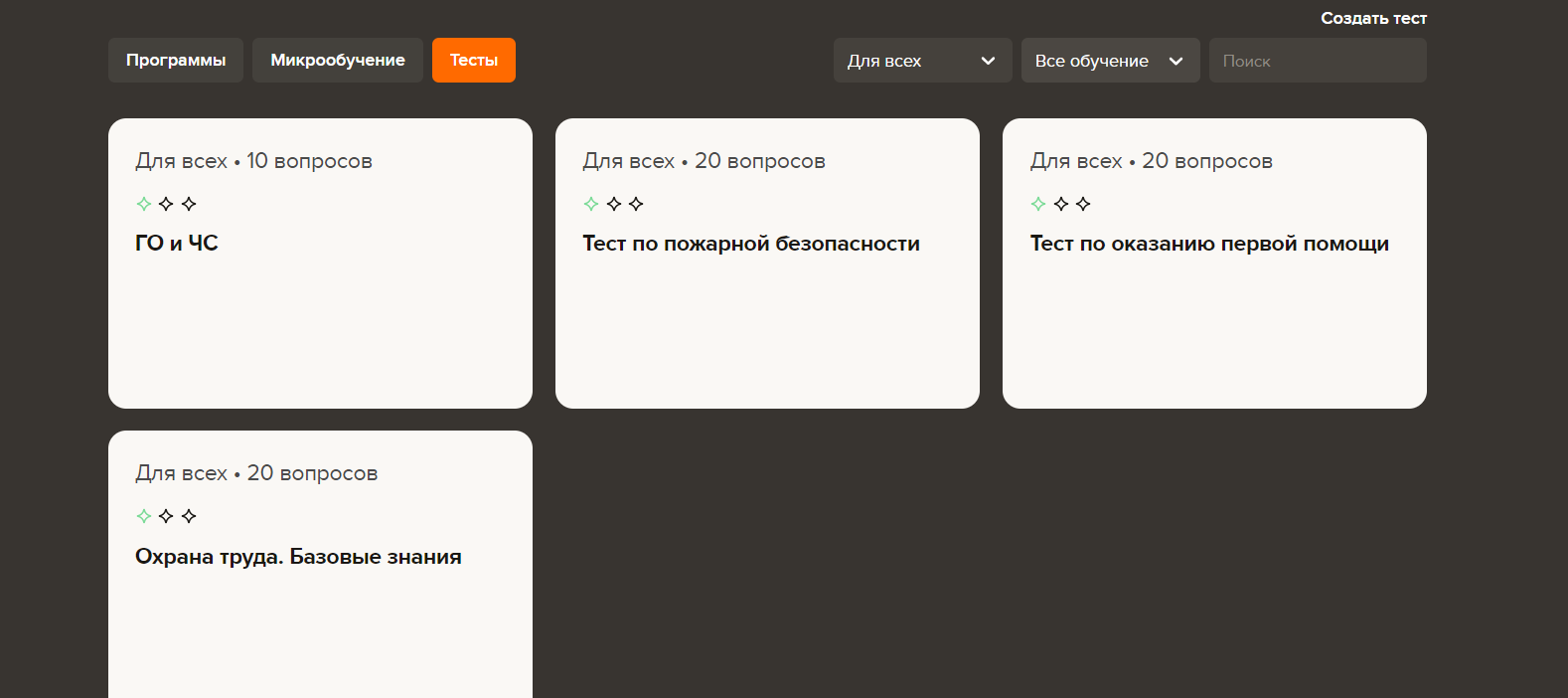1568x698 pixels.
Task: Open the Тест по пожарной безопасности title
Action: pyautogui.click(x=750, y=244)
